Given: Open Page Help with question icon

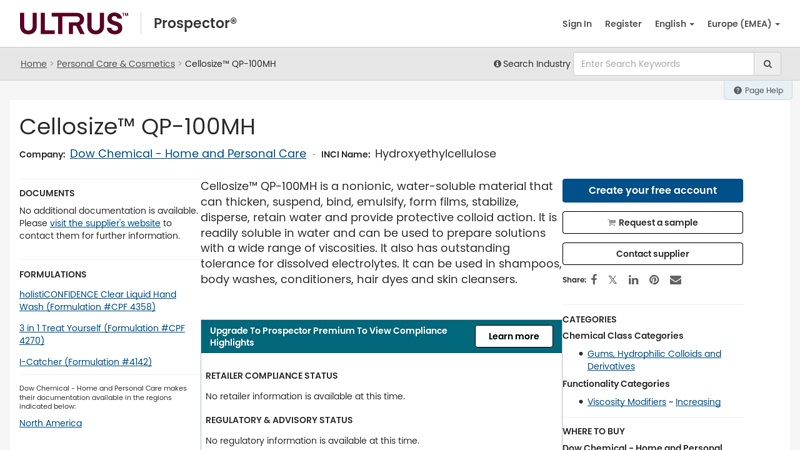Looking at the screenshot, I should pyautogui.click(x=758, y=90).
